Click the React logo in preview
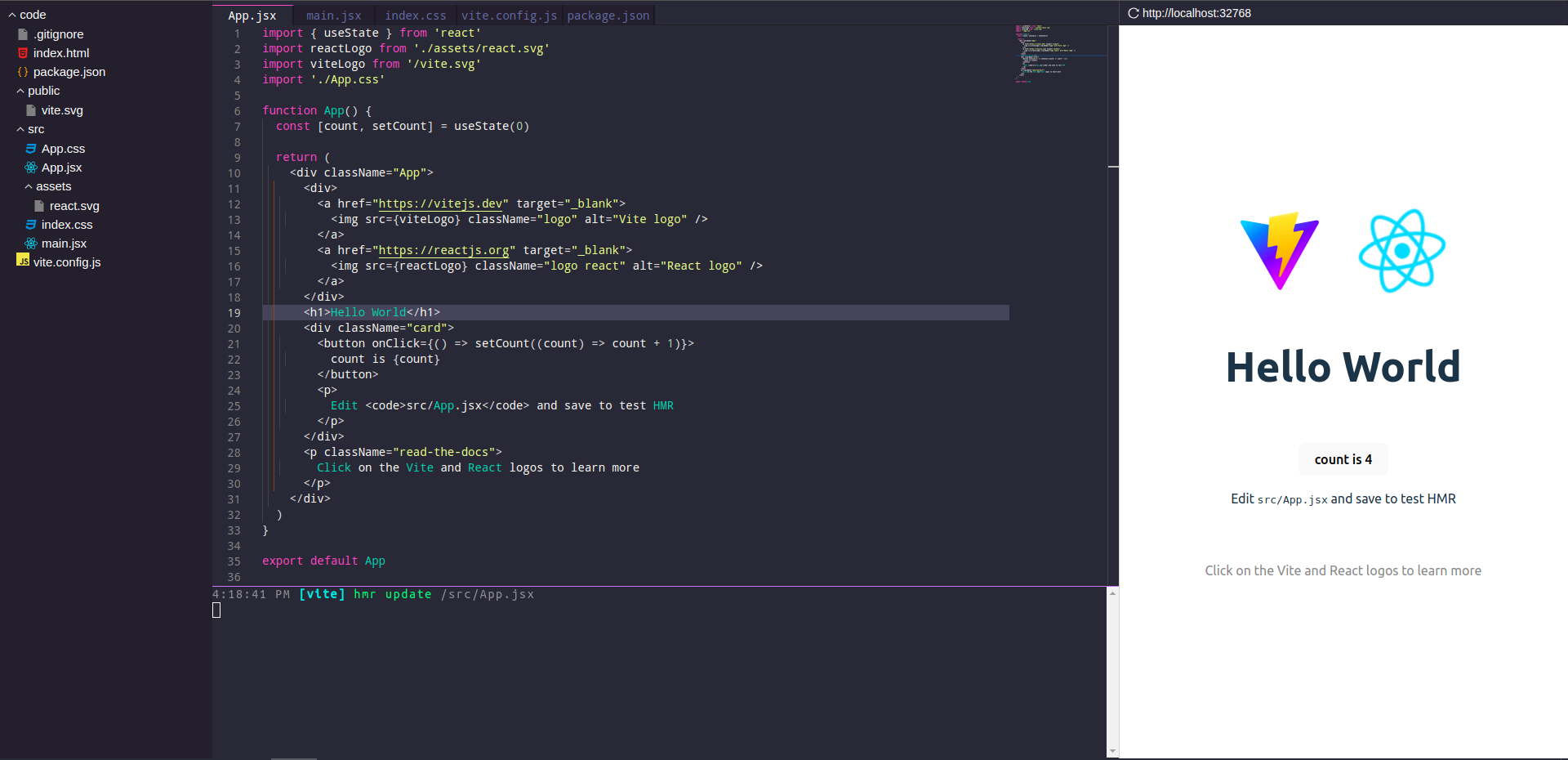This screenshot has width=1568, height=760. (x=1402, y=251)
